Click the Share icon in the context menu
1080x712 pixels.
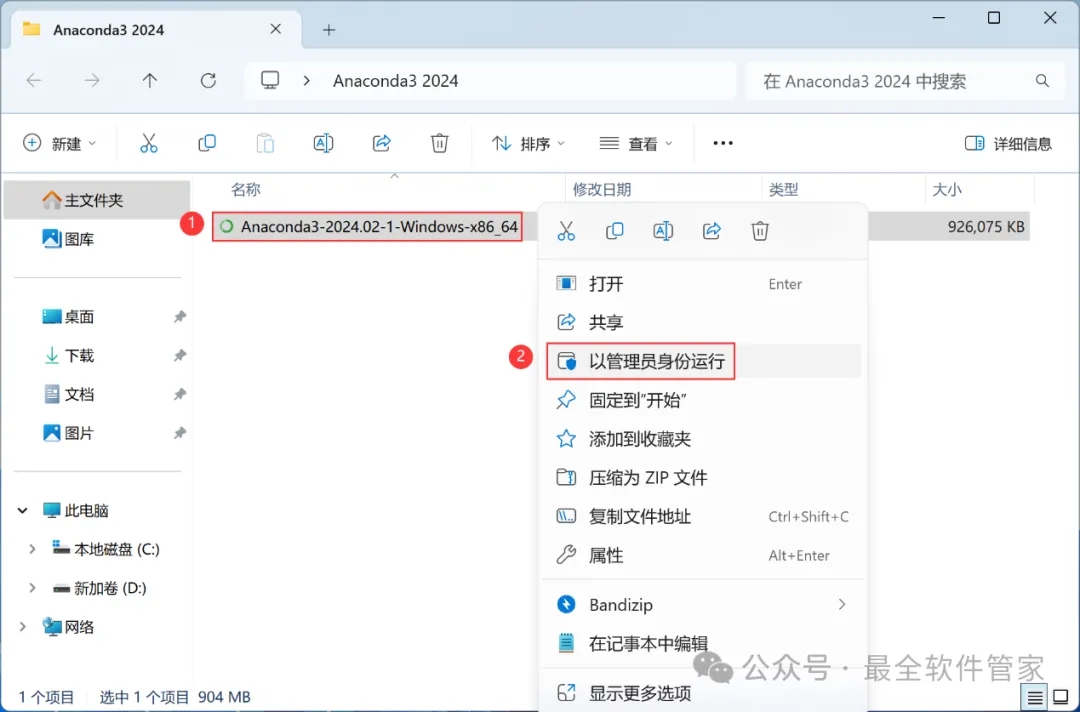click(x=712, y=231)
